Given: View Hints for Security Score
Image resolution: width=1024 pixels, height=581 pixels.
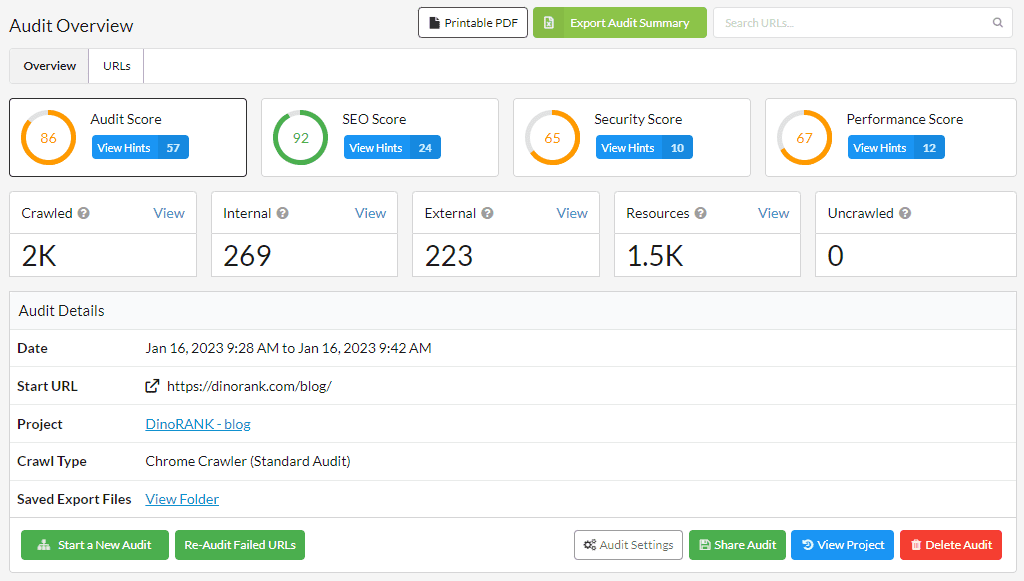Looking at the screenshot, I should [643, 148].
